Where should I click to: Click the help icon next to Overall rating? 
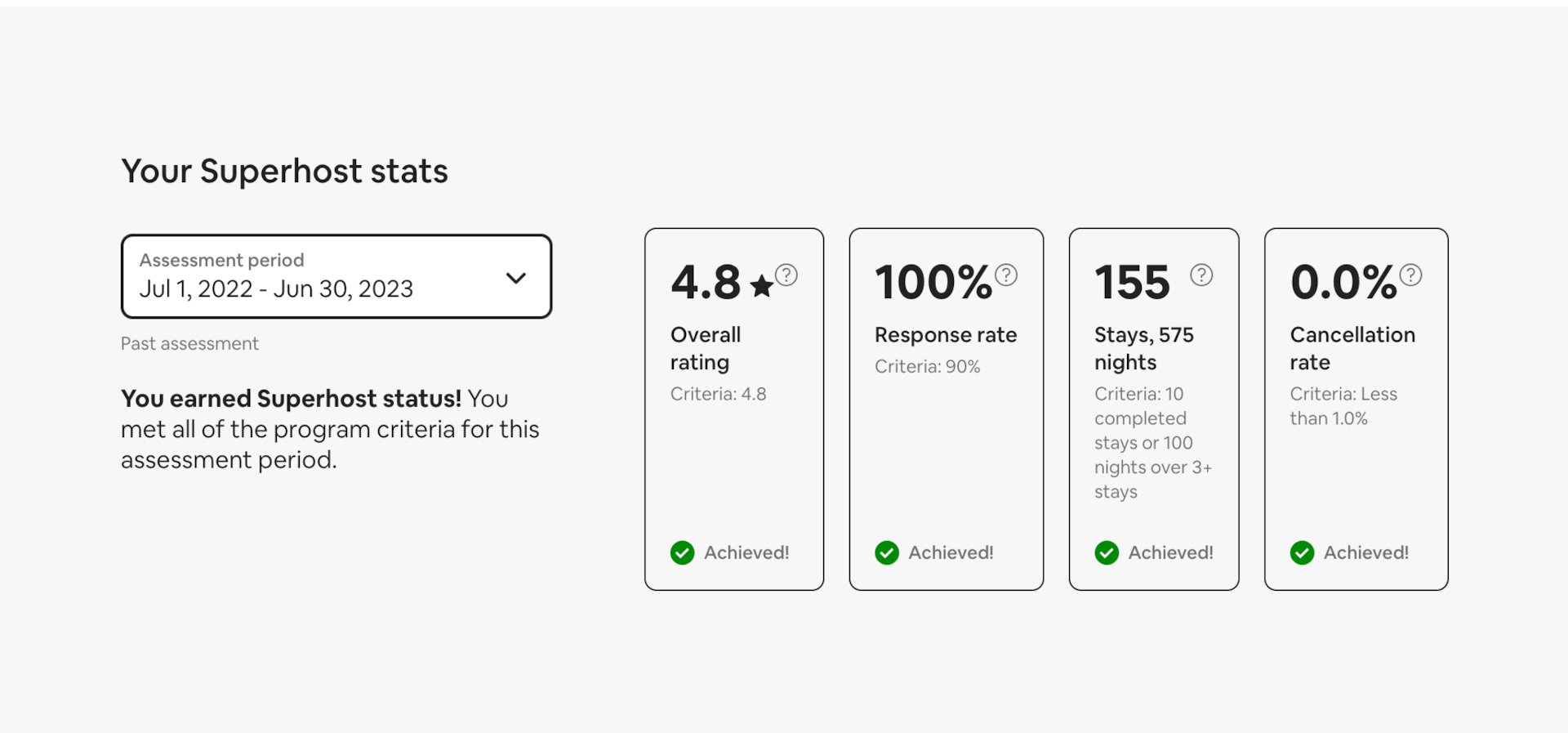click(x=786, y=275)
